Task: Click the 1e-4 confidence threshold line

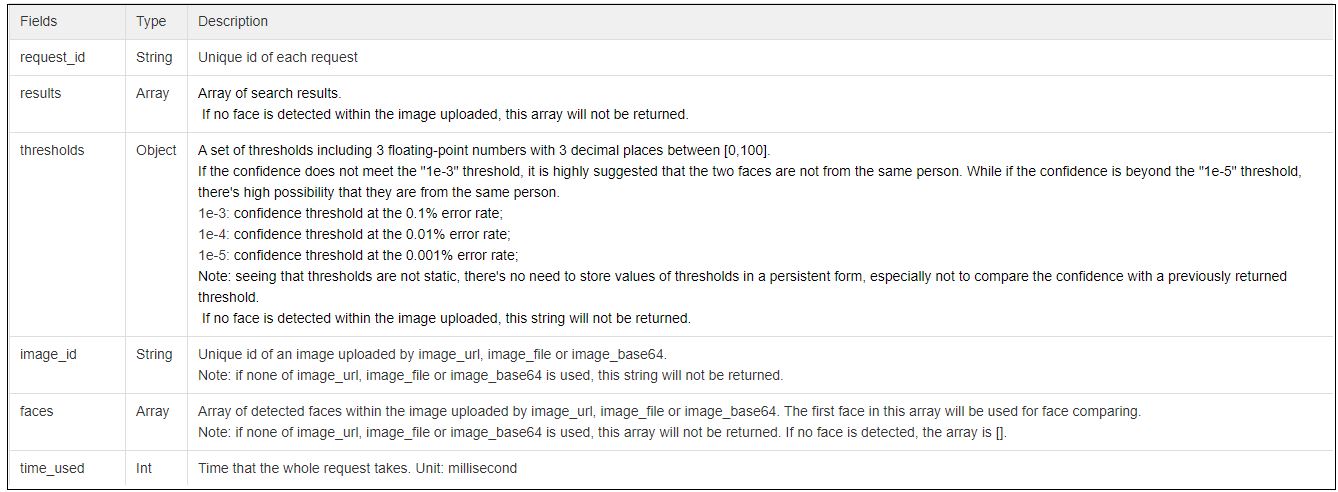Action: pos(354,234)
